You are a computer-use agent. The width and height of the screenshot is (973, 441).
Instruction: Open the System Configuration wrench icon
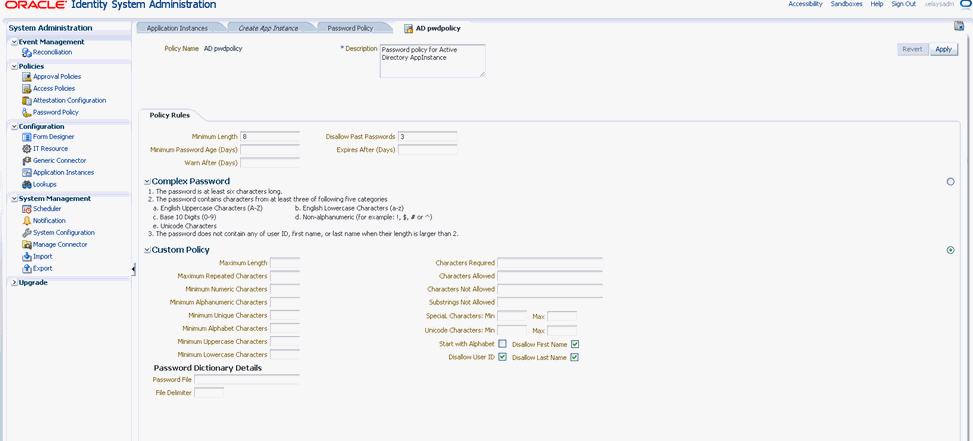[27, 233]
